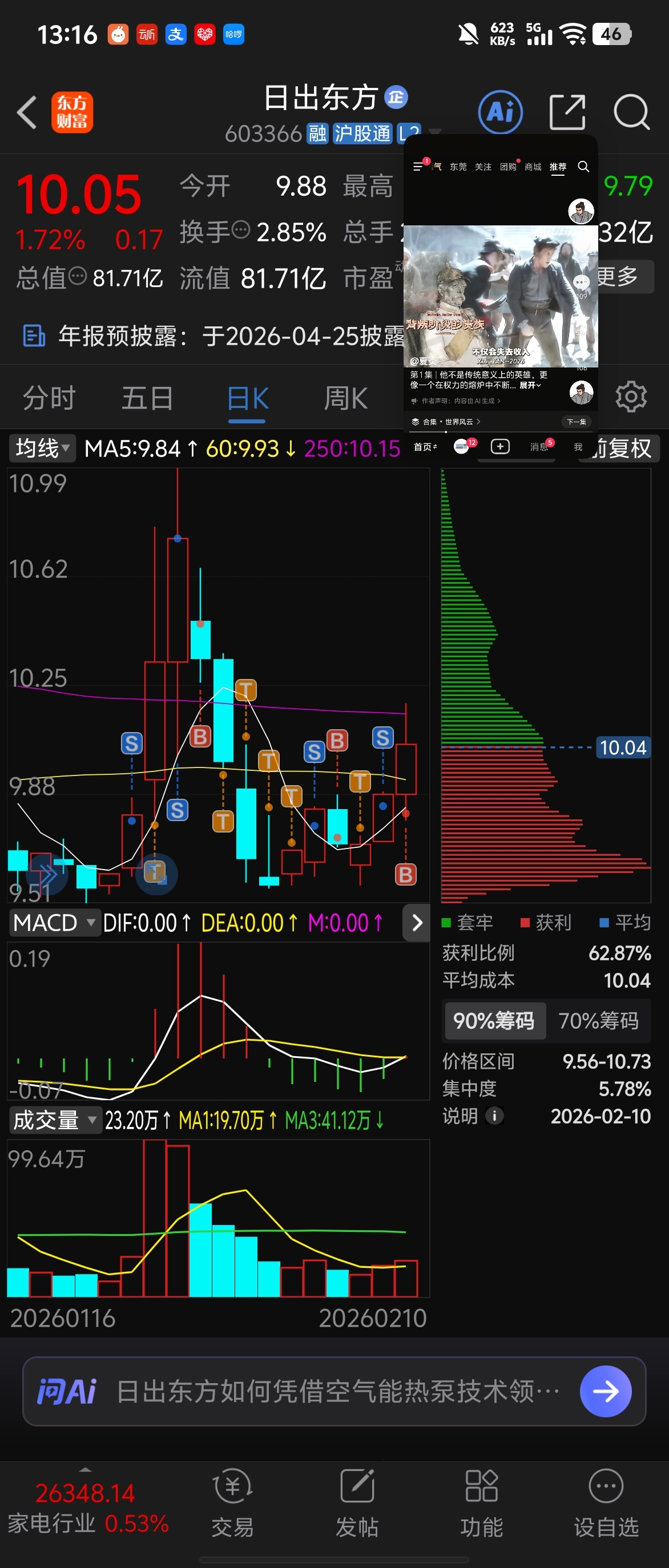Screen dimensions: 669x1568
Task: Open 年报预披露 announcement link
Action: tap(231, 336)
